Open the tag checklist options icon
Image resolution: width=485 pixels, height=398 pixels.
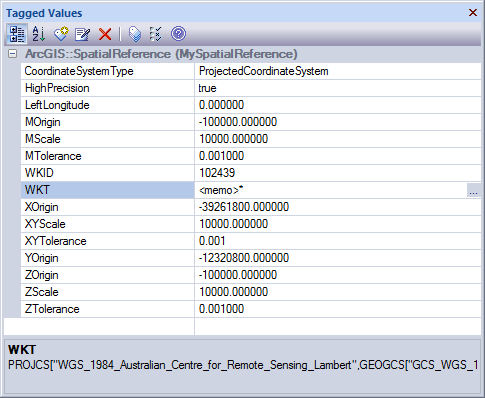coord(156,34)
